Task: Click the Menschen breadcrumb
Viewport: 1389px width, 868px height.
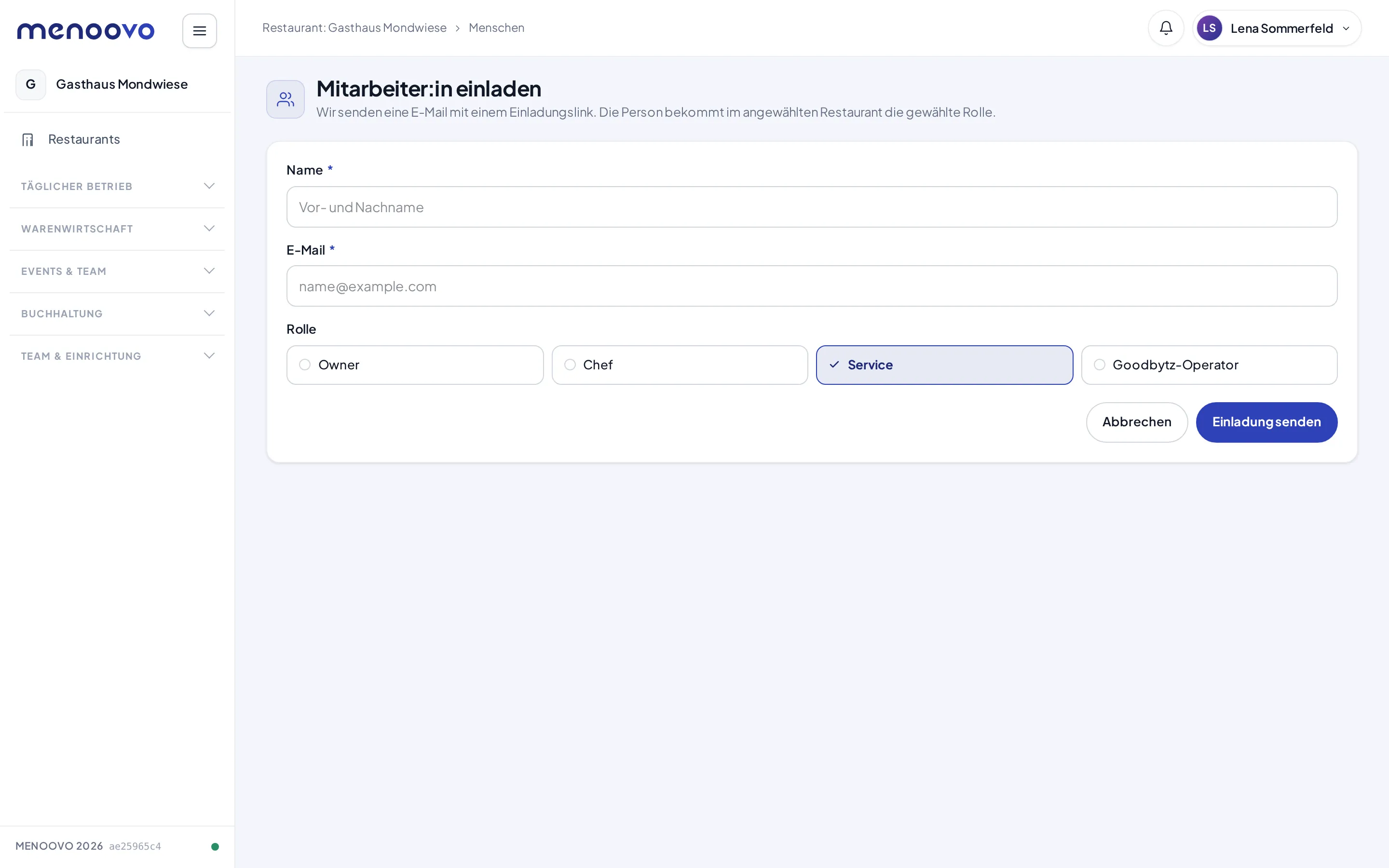Action: (496, 27)
